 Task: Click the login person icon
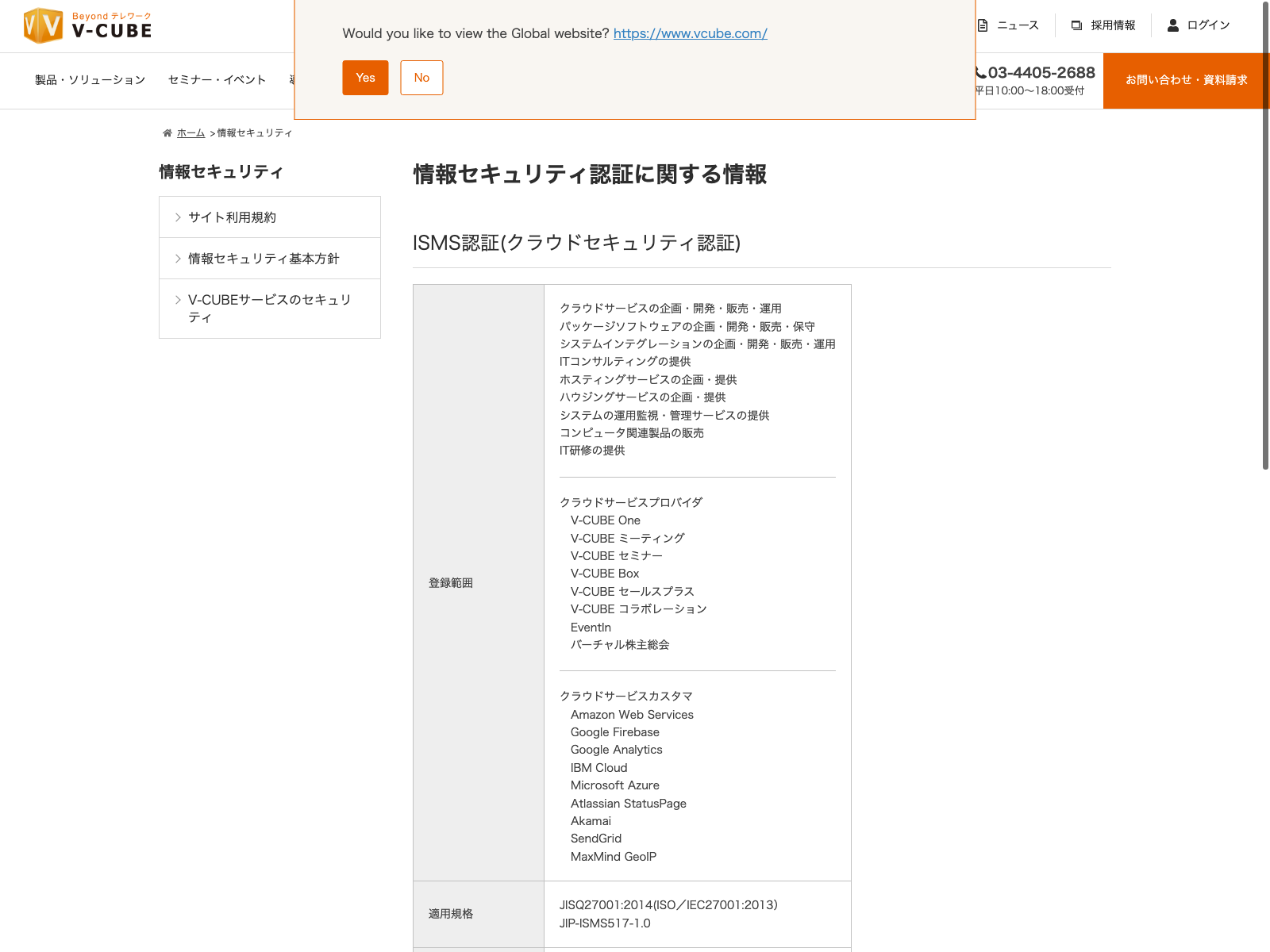(x=1172, y=25)
